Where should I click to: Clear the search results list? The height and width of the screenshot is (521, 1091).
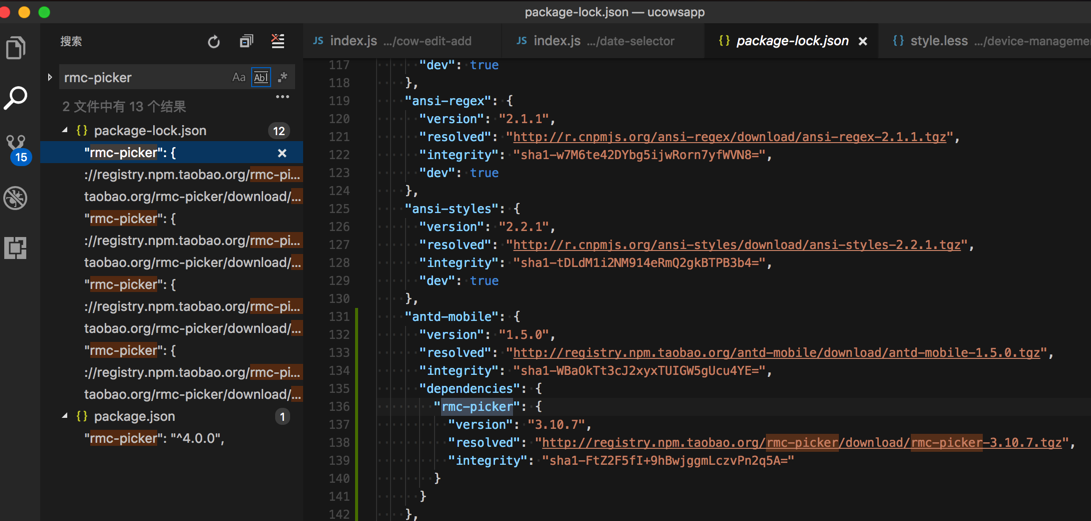coord(278,41)
